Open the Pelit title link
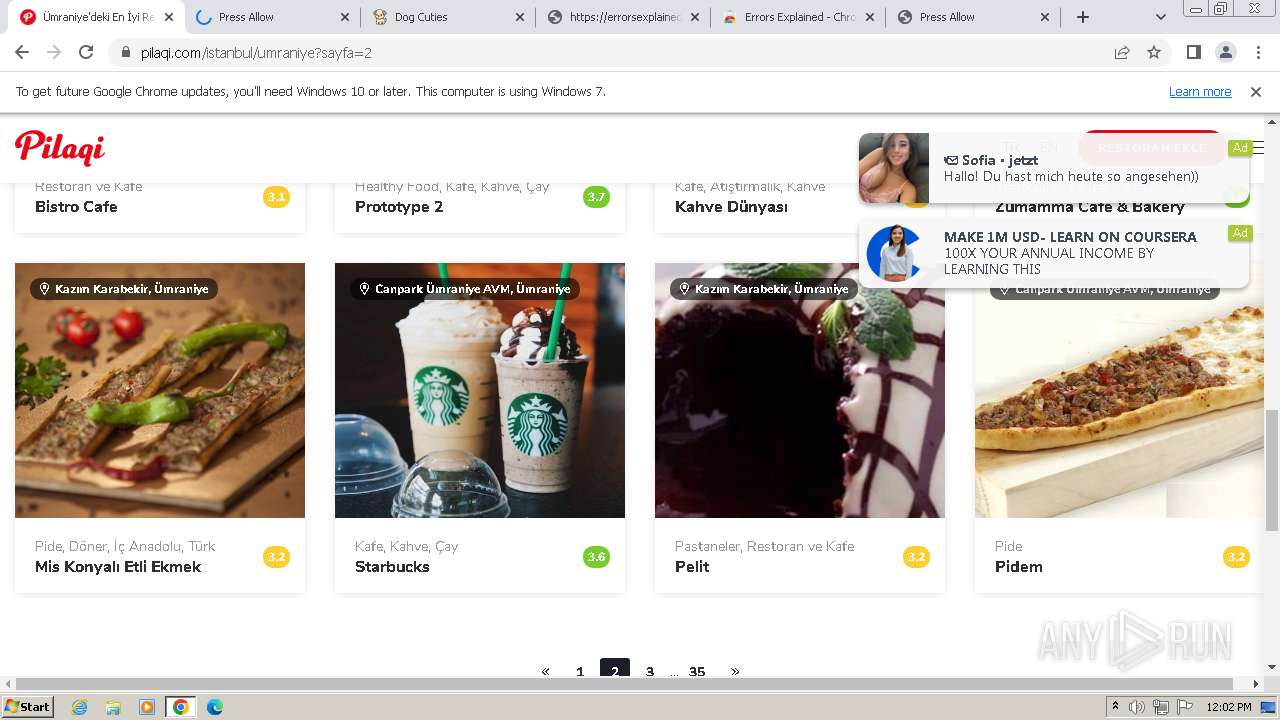 tap(692, 567)
